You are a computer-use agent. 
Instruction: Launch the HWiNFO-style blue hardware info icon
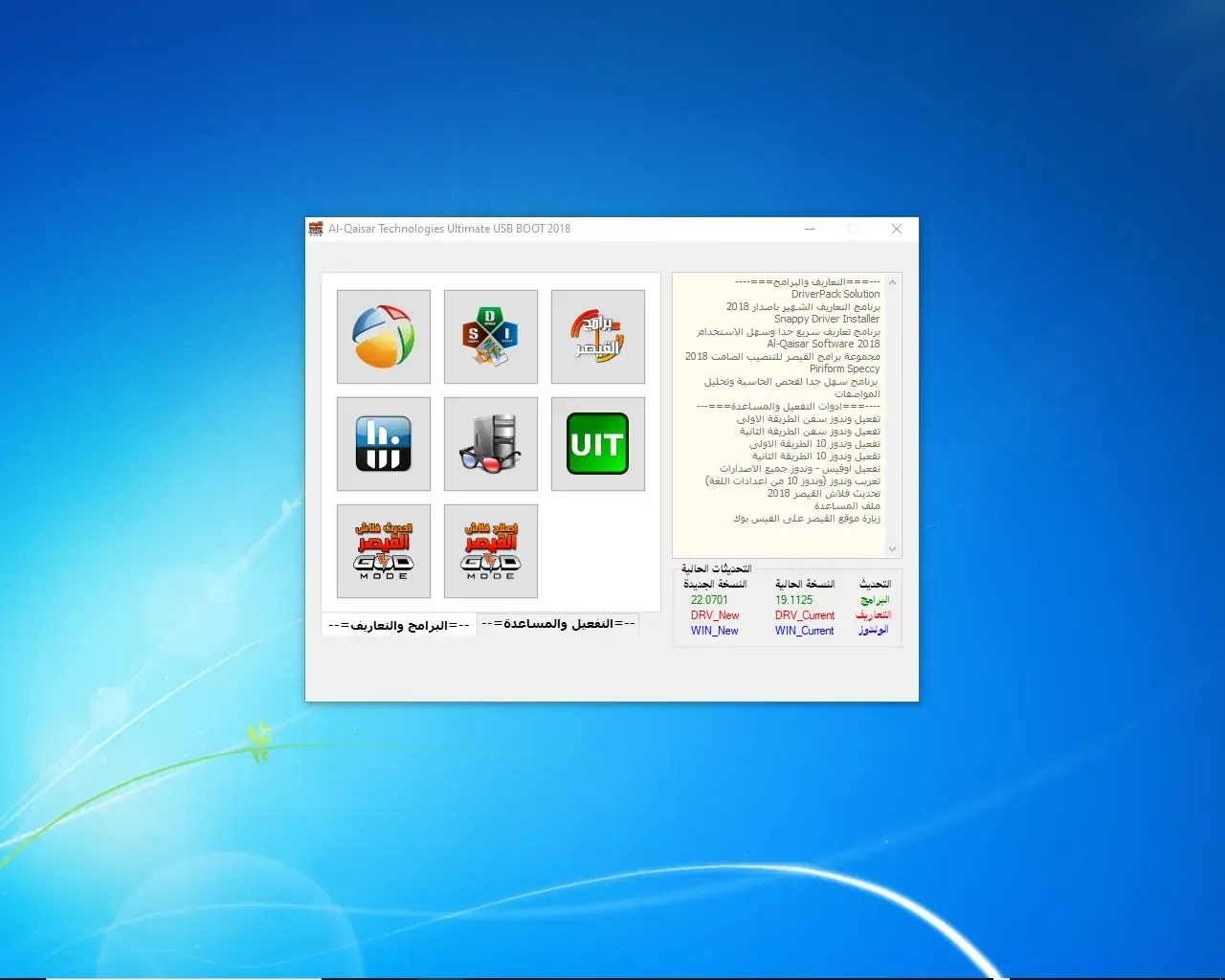[384, 444]
